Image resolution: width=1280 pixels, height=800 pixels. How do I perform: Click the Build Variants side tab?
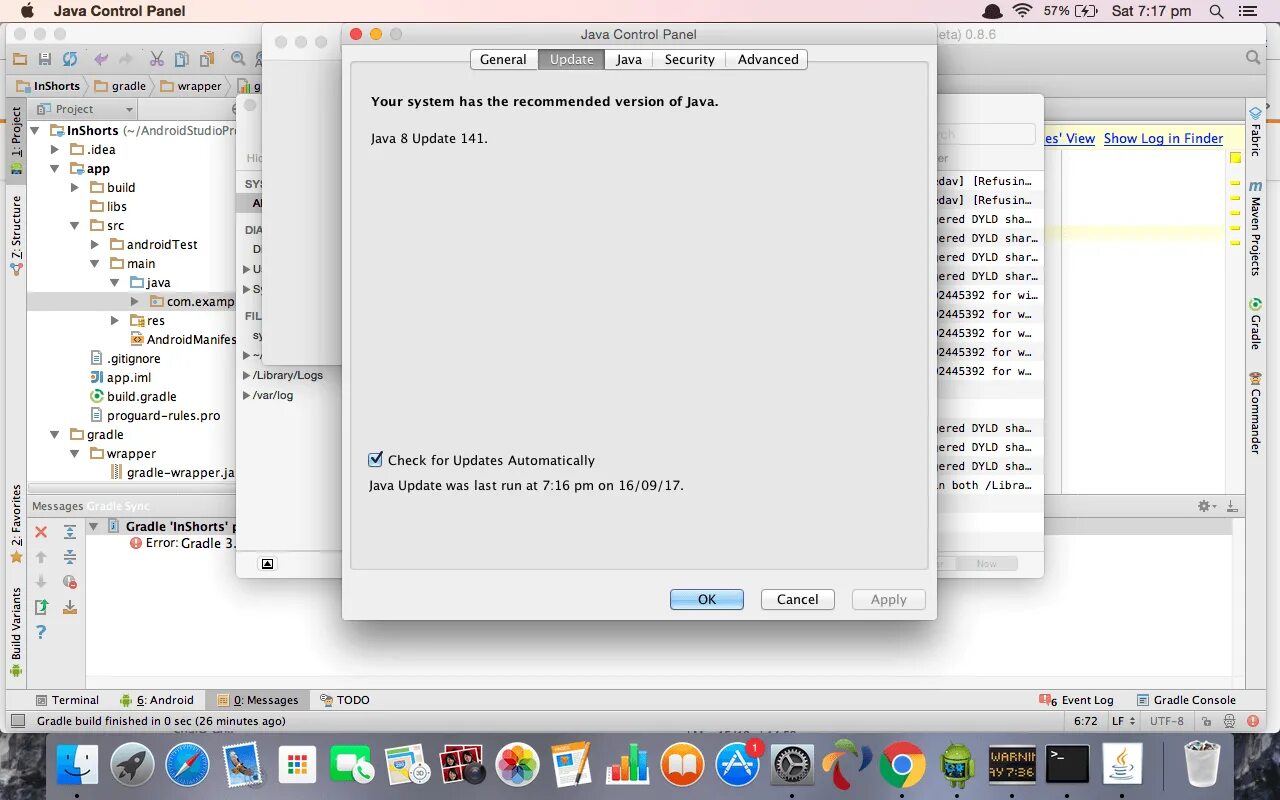pyautogui.click(x=16, y=631)
